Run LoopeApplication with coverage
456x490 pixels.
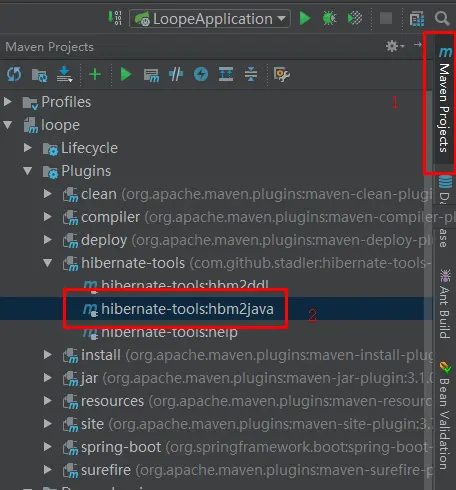coord(355,18)
